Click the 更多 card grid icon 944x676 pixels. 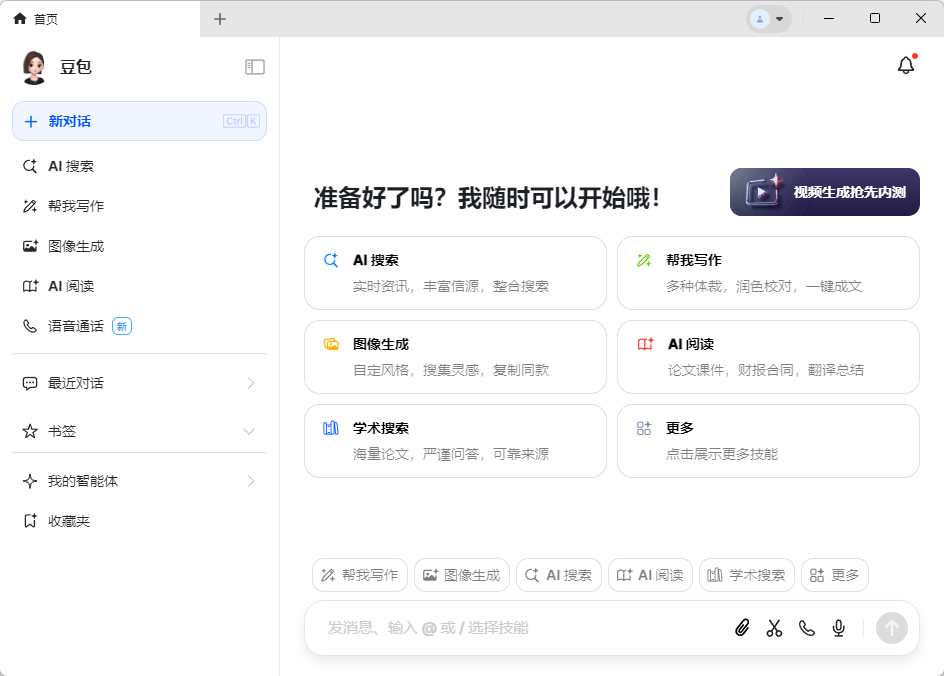644,428
